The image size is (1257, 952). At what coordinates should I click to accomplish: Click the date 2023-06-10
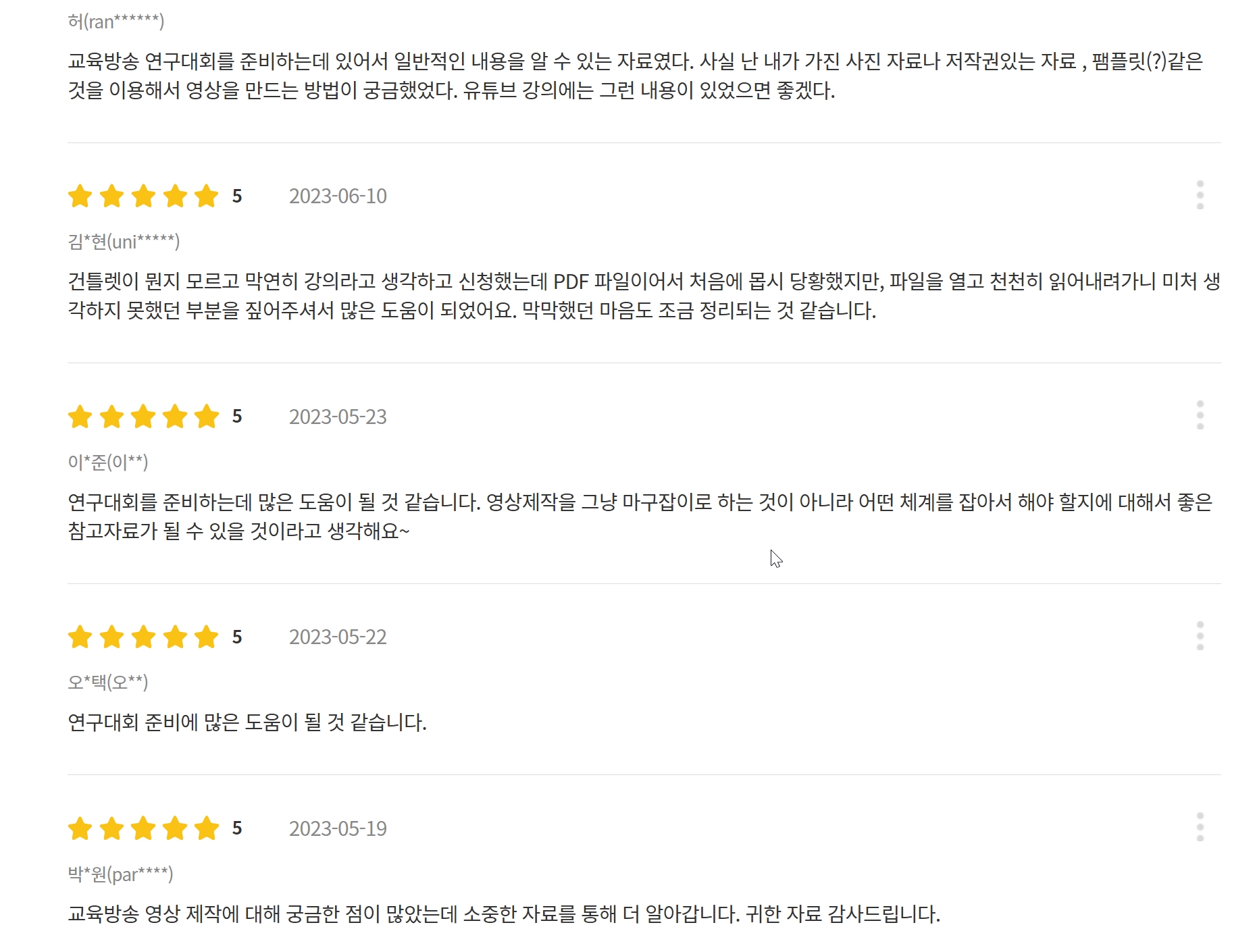(338, 196)
